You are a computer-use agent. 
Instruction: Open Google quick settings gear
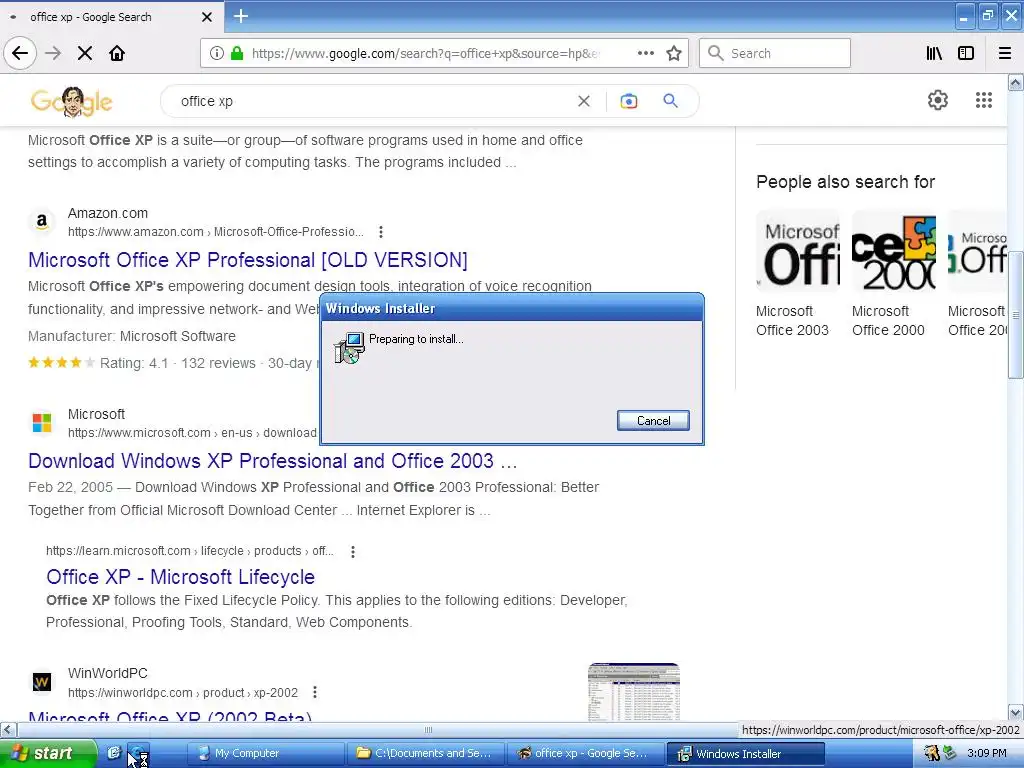click(x=938, y=100)
